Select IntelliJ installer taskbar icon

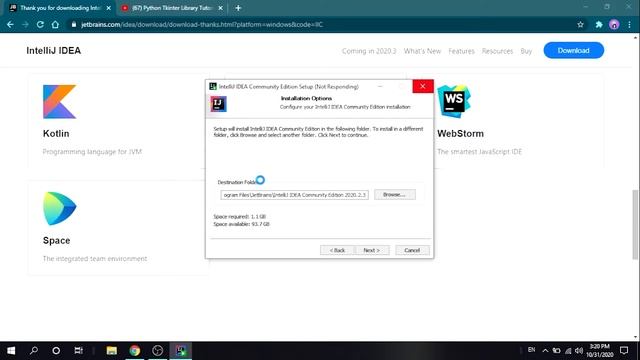pyautogui.click(x=181, y=351)
